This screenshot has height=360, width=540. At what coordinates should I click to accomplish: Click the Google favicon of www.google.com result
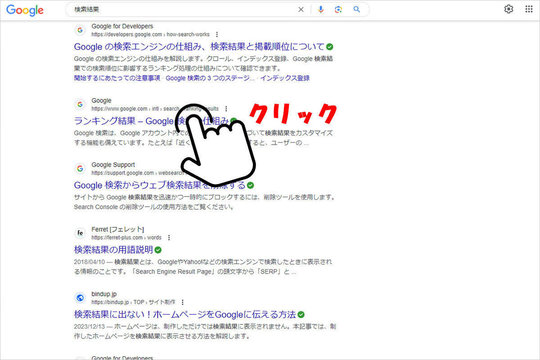pos(80,104)
